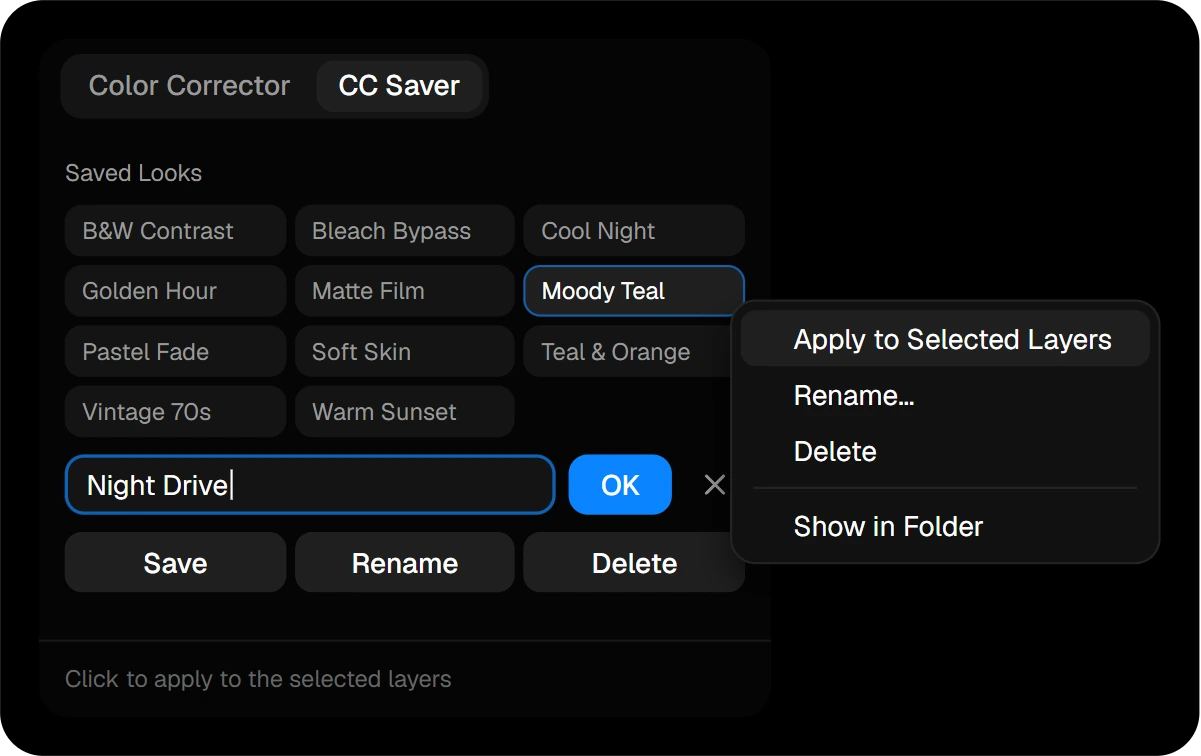Viewport: 1201px width, 756px height.
Task: Apply the B&W Contrast look
Action: coord(175,231)
